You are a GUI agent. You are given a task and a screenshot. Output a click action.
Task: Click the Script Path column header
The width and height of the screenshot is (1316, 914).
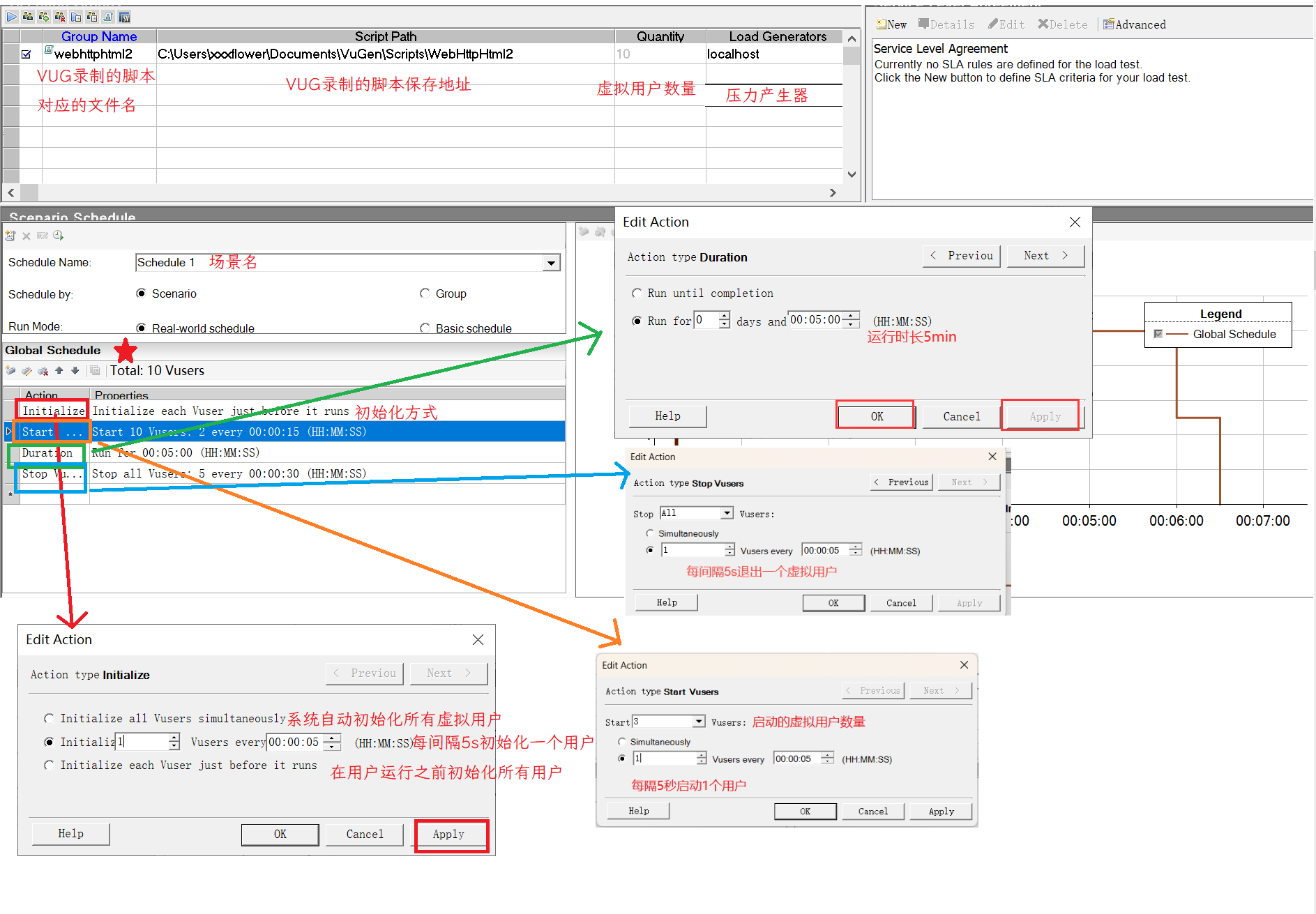click(386, 36)
